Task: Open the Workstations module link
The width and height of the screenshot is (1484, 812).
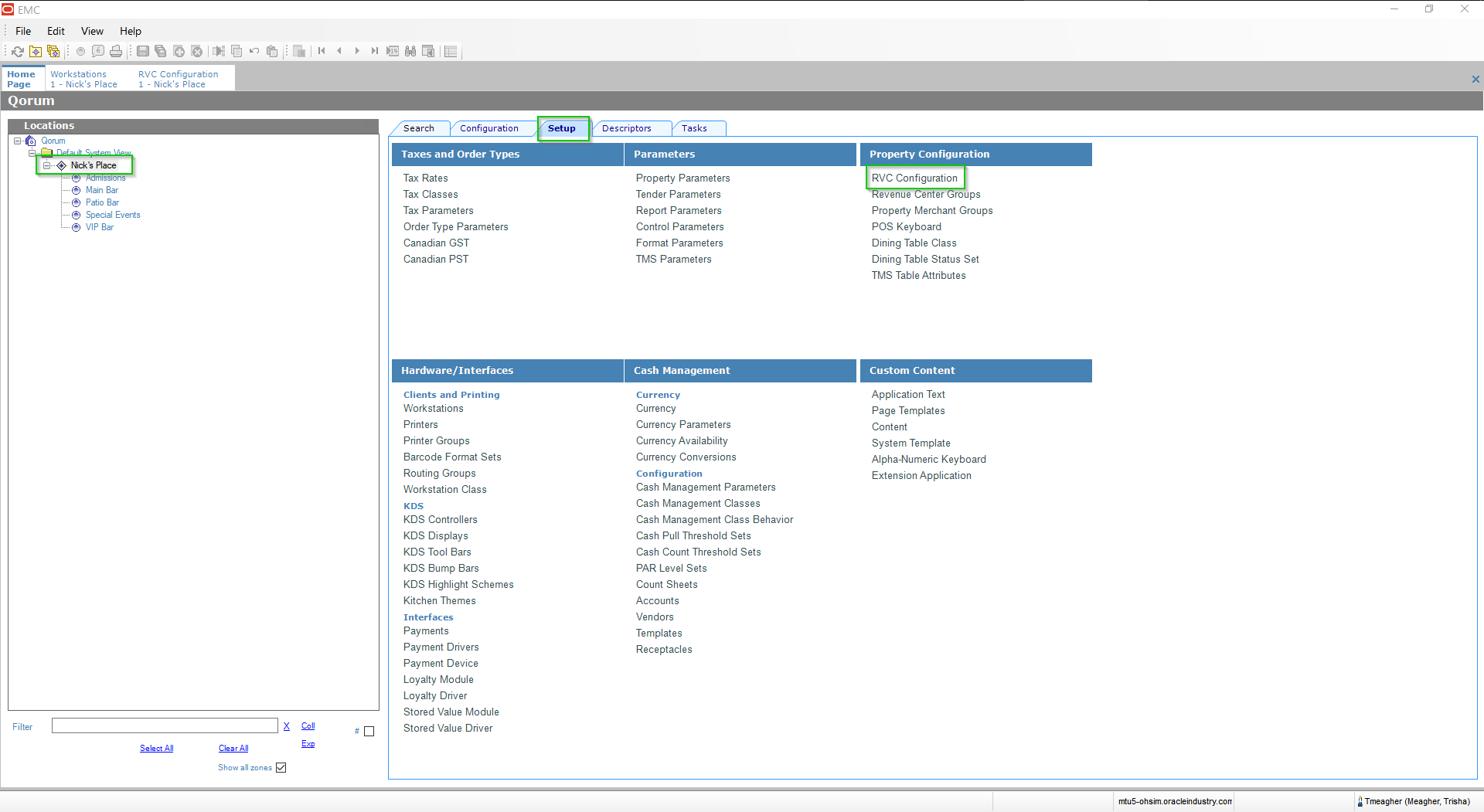Action: (x=434, y=409)
